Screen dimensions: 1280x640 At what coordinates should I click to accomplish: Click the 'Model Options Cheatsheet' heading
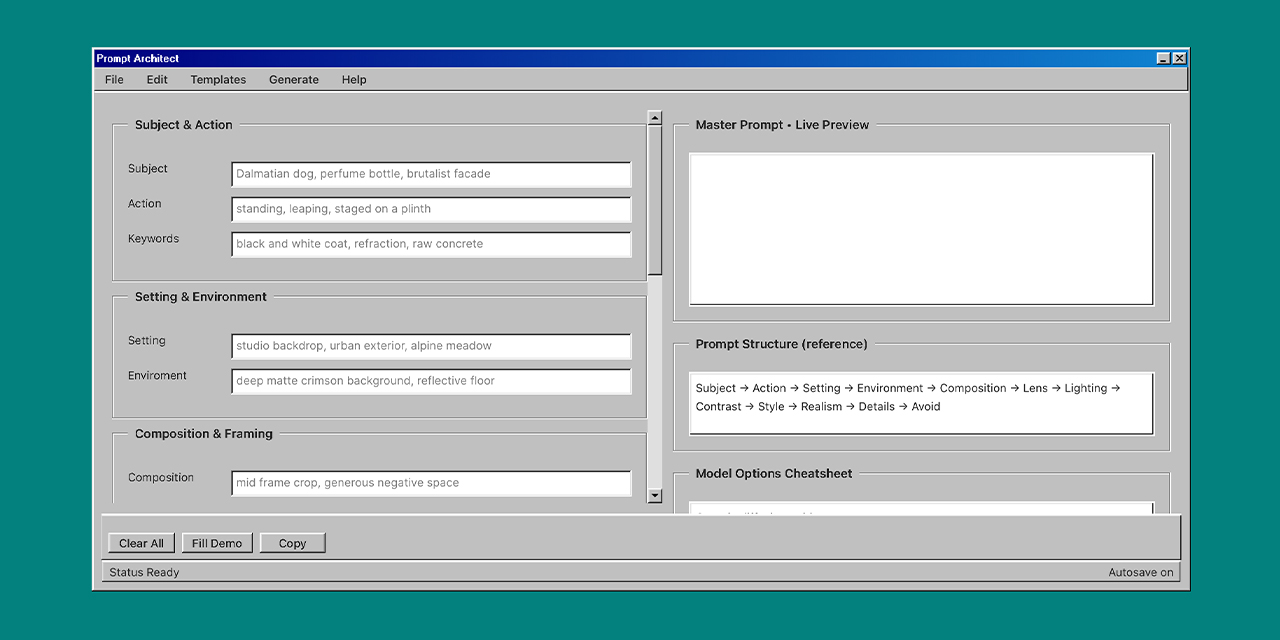coord(774,474)
